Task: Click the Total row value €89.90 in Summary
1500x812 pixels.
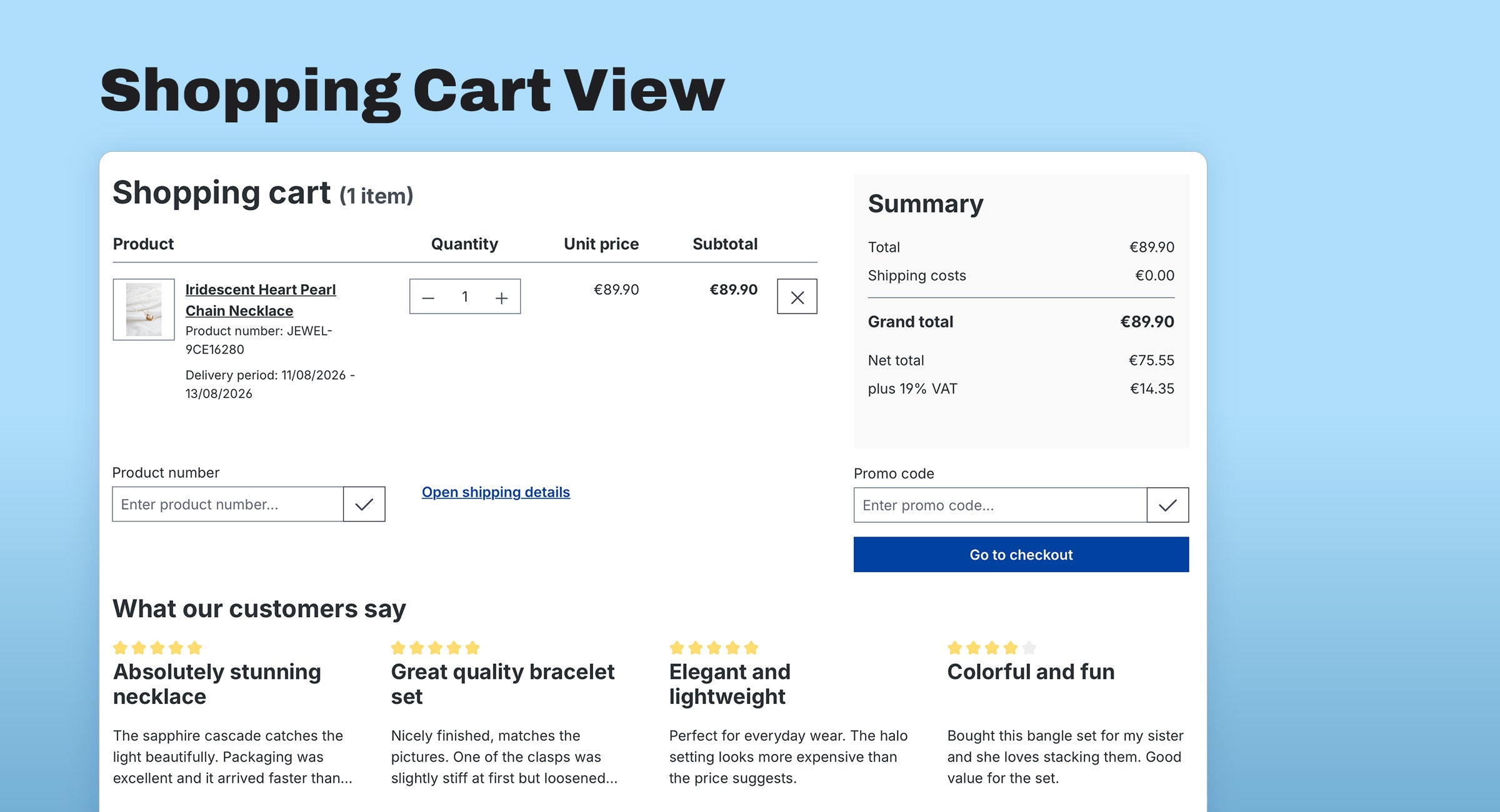Action: (1151, 247)
